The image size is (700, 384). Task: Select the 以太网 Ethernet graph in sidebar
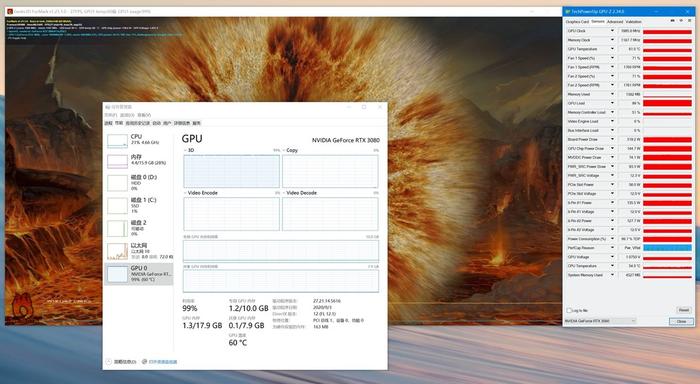click(117, 251)
